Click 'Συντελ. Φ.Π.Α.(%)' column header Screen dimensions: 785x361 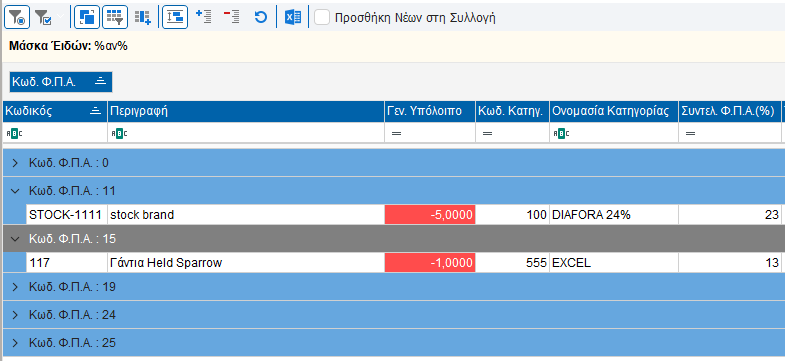730,112
